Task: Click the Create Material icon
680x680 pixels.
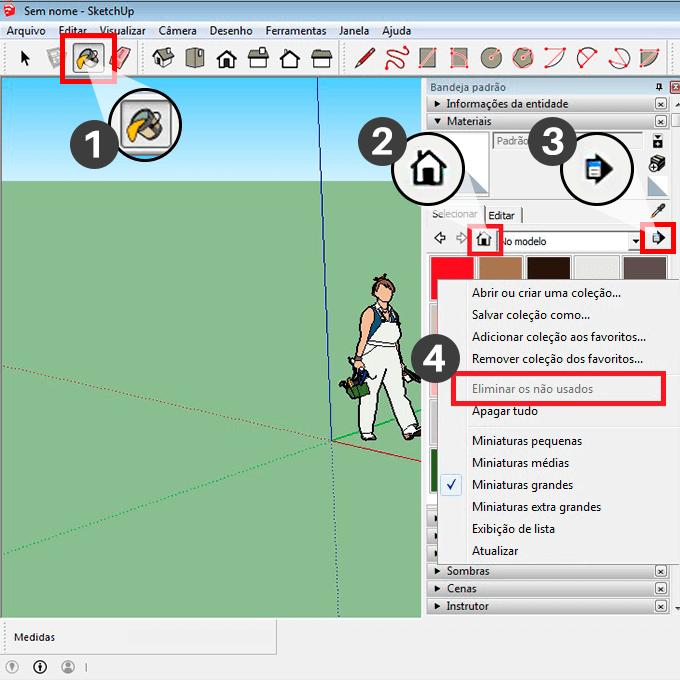Action: [x=657, y=163]
